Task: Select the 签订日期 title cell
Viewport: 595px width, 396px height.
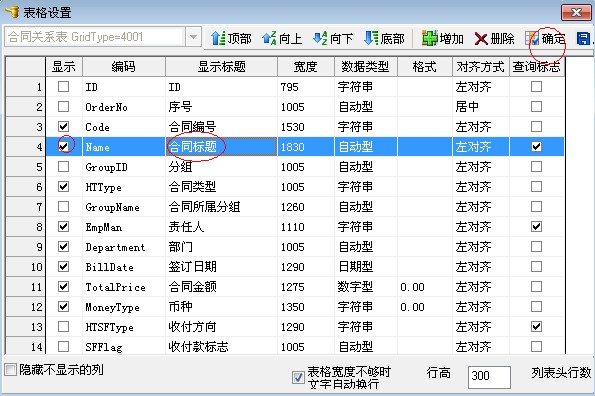Action: [x=221, y=267]
